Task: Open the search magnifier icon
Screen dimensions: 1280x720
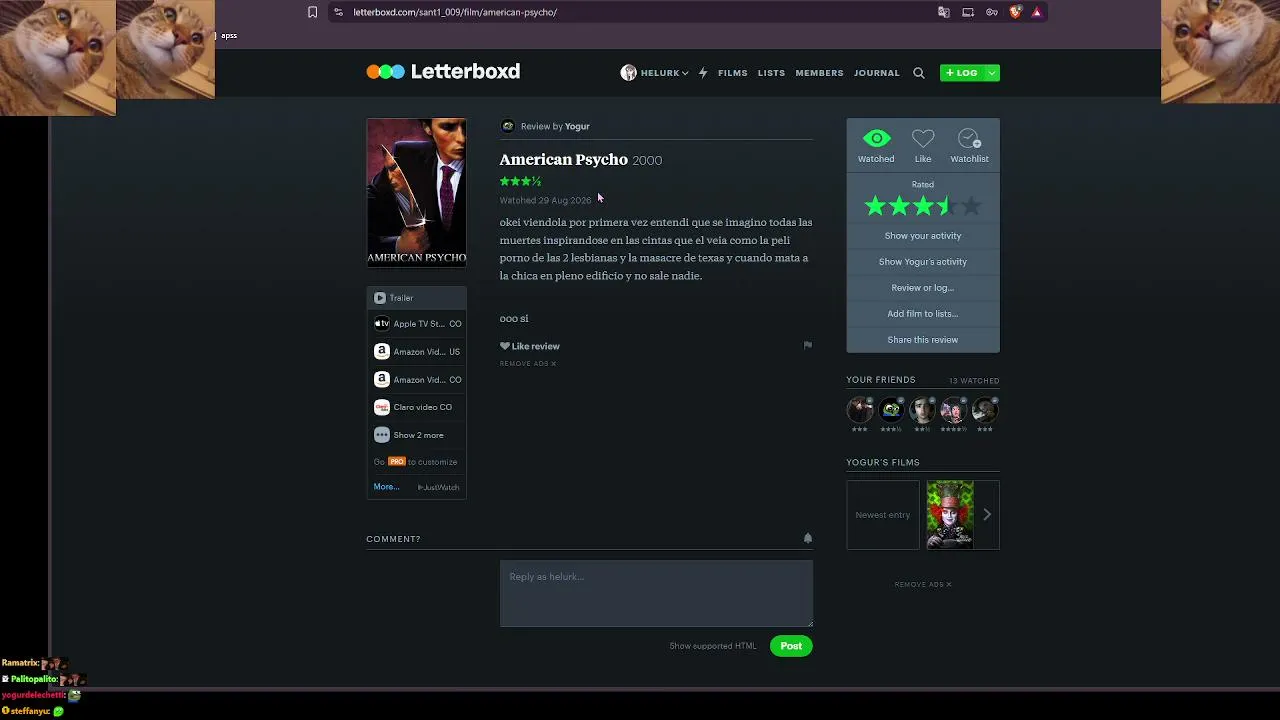Action: 919,73
